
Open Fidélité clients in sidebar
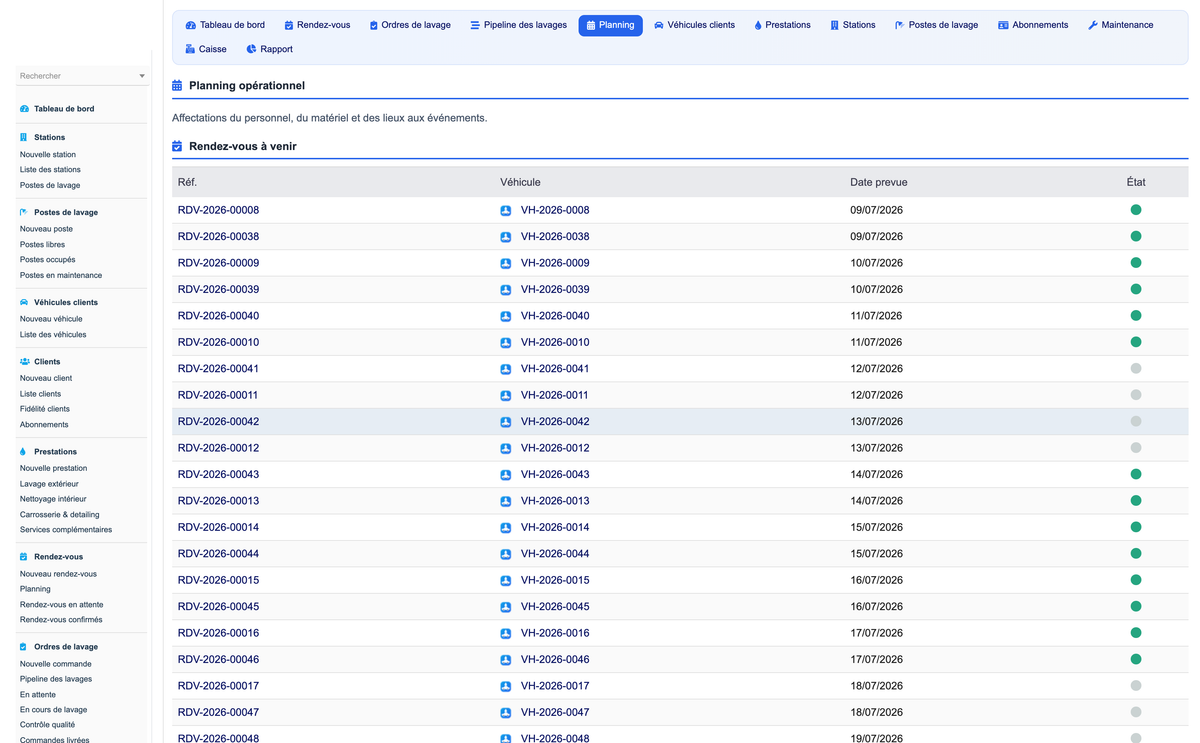coord(45,409)
